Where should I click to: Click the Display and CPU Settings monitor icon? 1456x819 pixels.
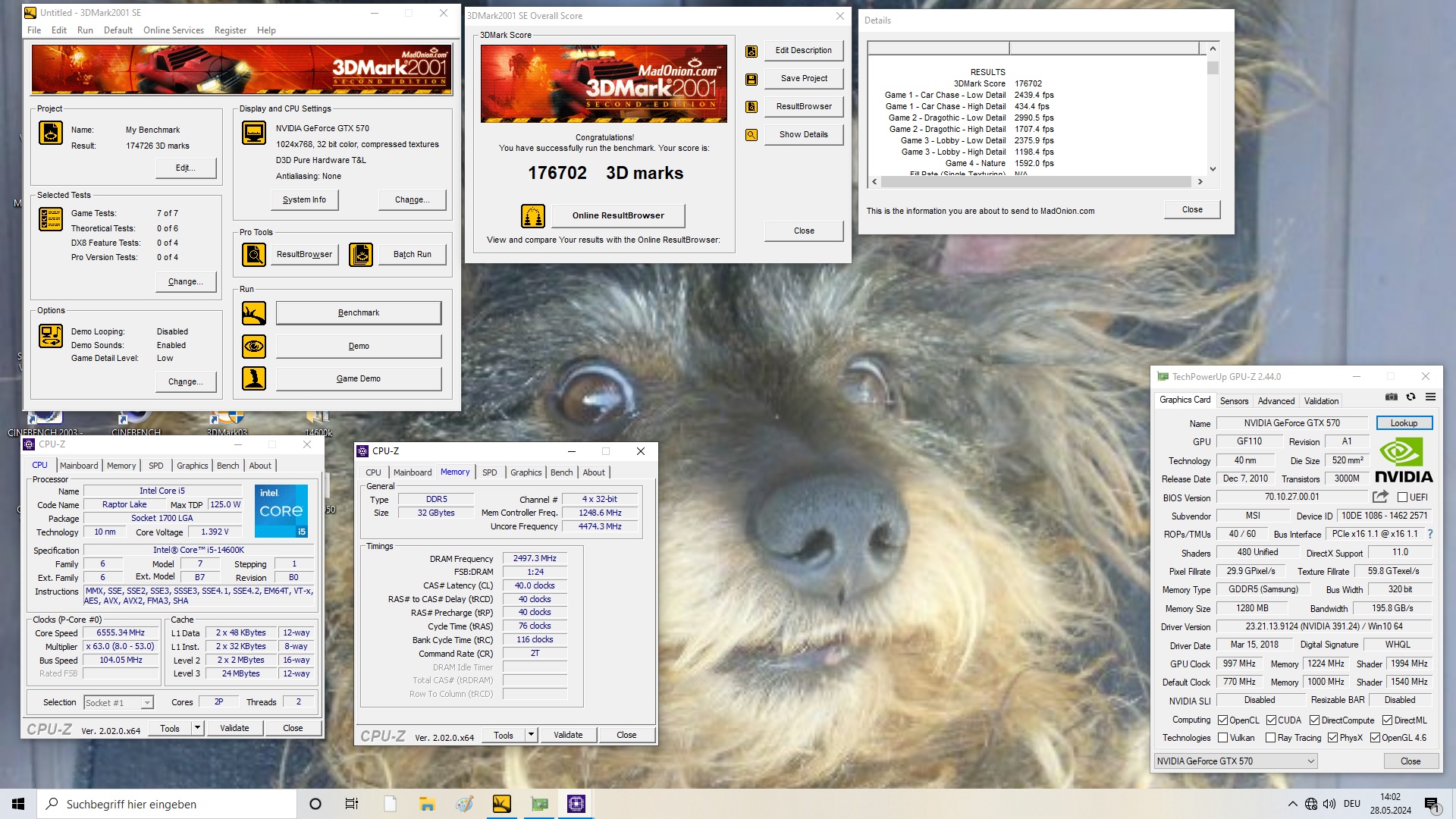254,133
